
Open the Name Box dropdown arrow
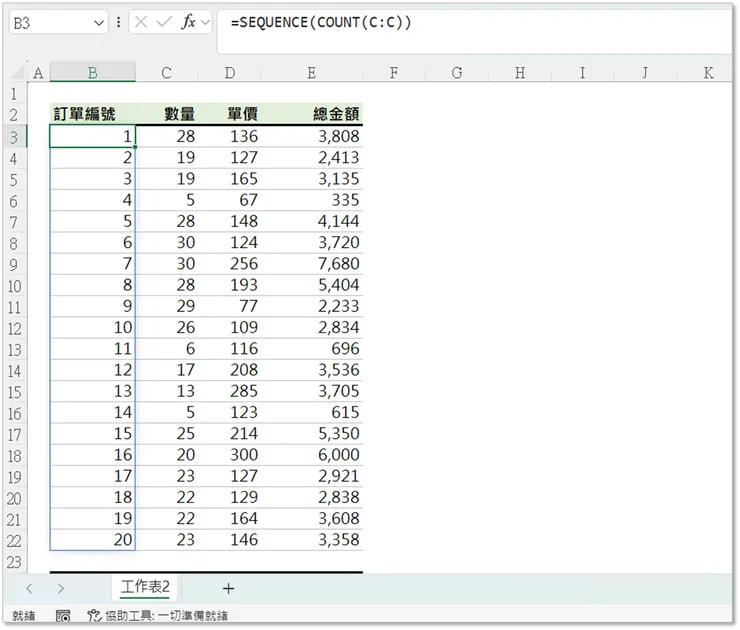99,23
